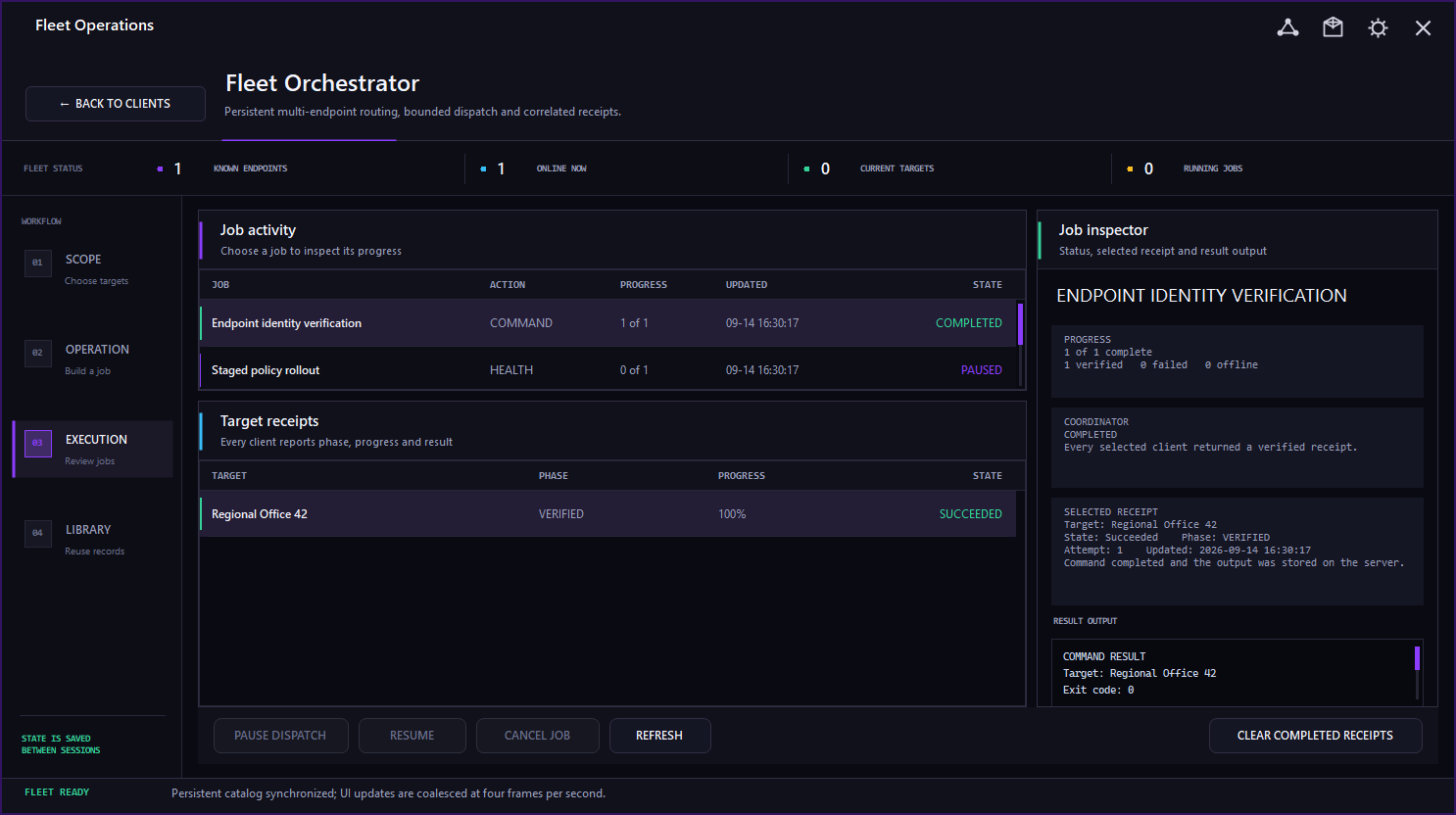Viewport: 1456px width, 815px height.
Task: Go back to clients
Action: coord(116,104)
